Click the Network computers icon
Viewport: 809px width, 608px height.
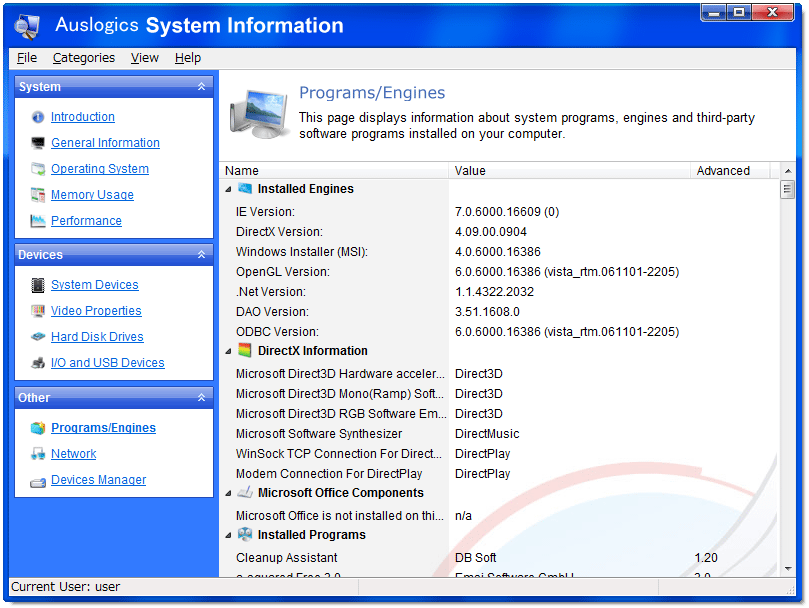point(38,454)
